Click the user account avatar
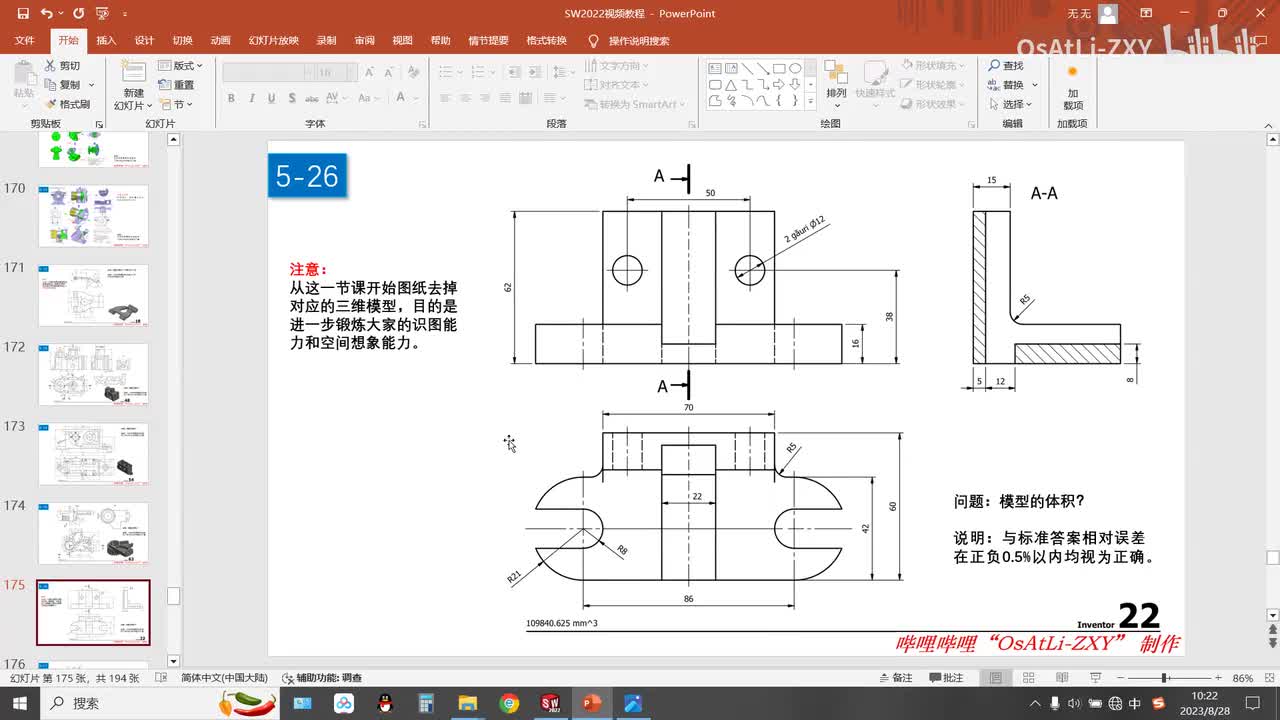Image resolution: width=1280 pixels, height=720 pixels. (1107, 14)
